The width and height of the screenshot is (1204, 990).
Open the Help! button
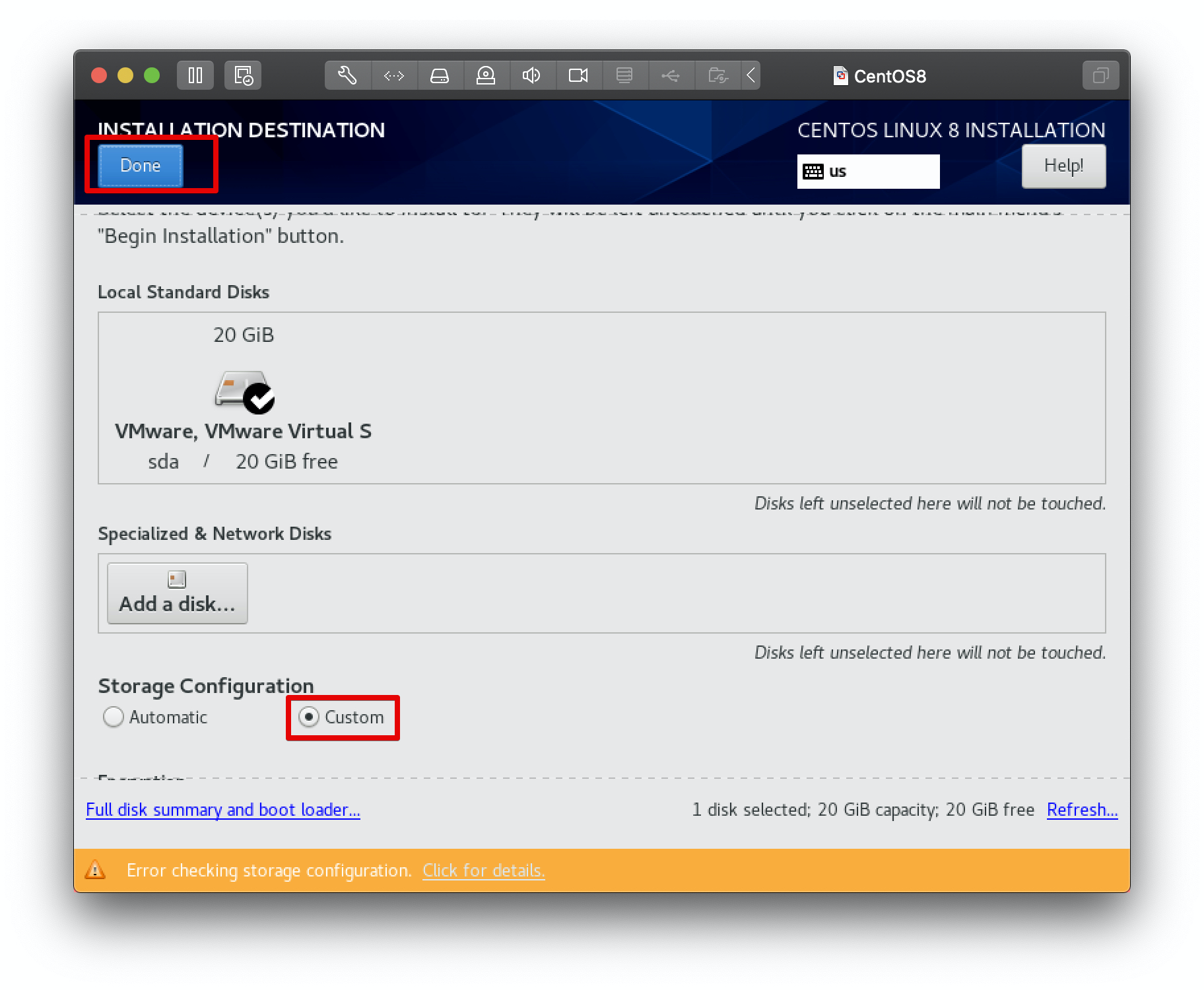(x=1063, y=166)
